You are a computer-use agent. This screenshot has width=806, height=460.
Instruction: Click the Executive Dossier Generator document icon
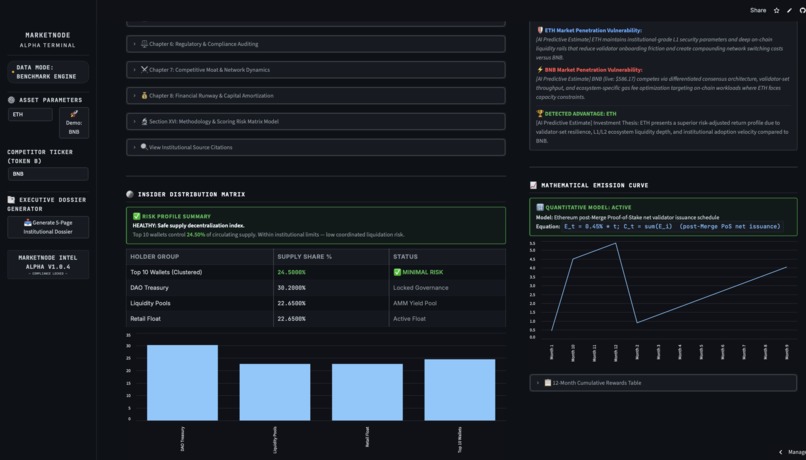click(x=11, y=199)
